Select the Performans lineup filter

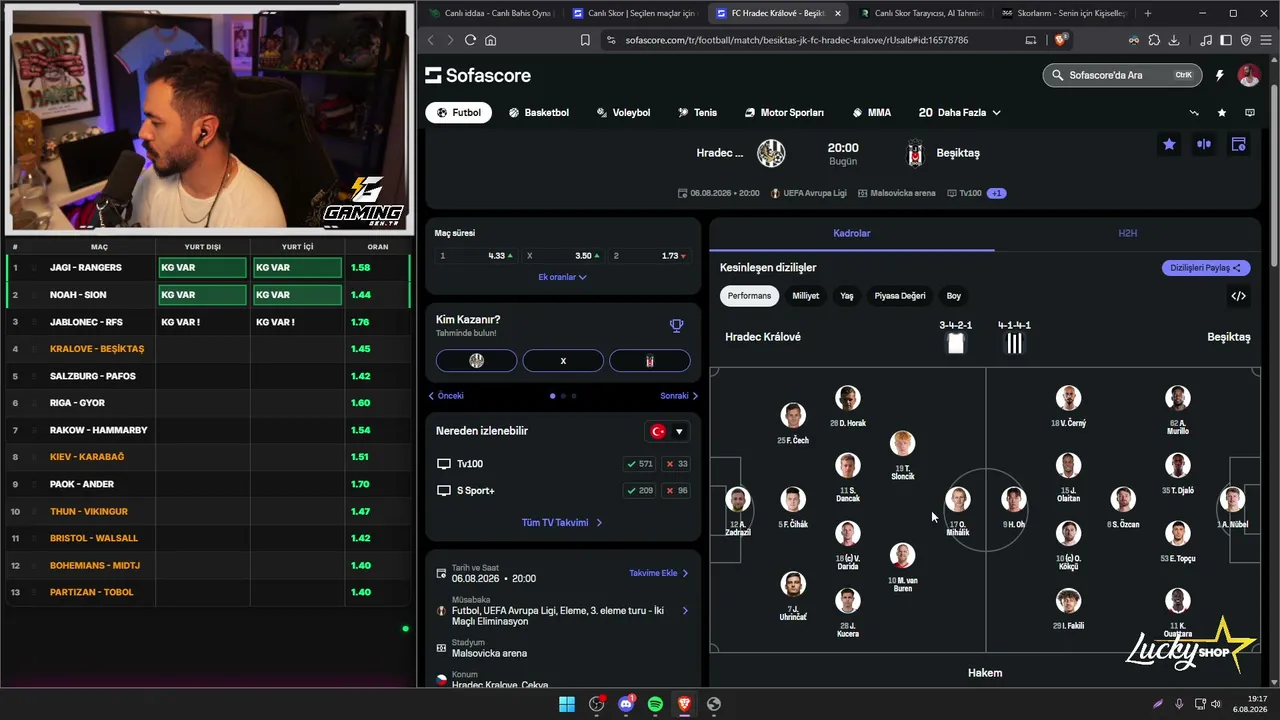749,296
